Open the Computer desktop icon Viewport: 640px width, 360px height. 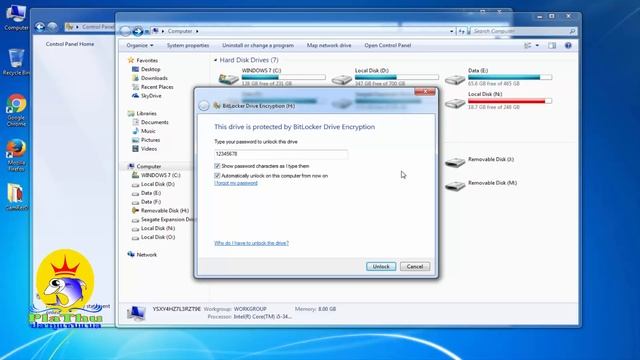(x=16, y=16)
